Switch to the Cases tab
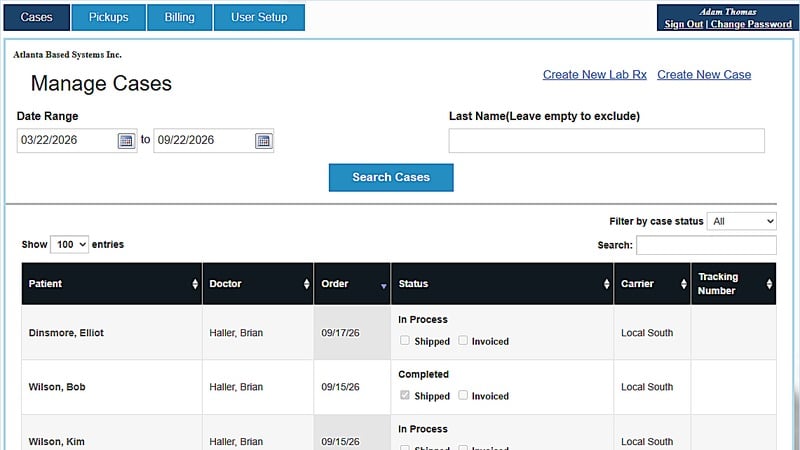 point(36,17)
